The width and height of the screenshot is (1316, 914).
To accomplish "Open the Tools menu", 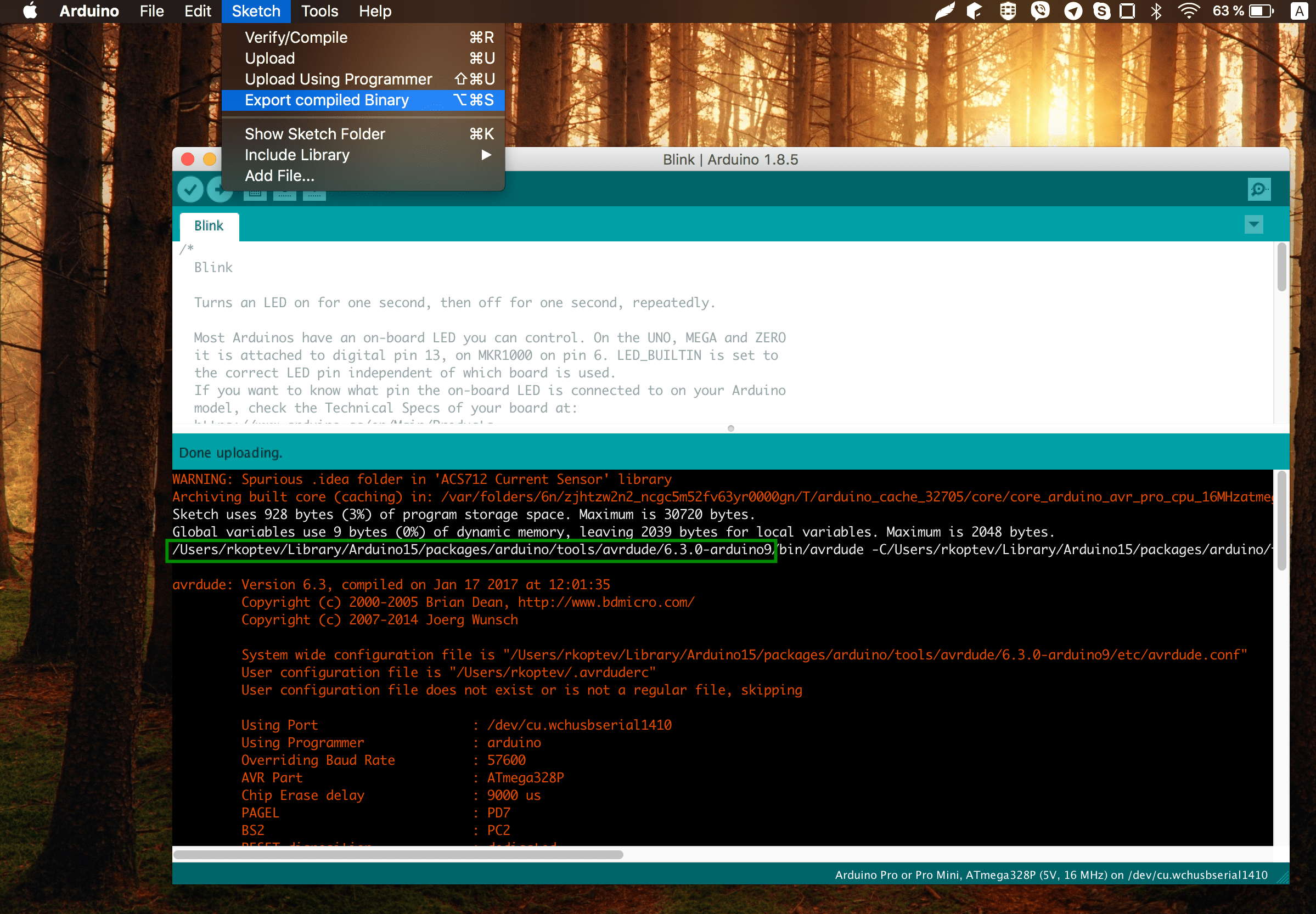I will 319,11.
